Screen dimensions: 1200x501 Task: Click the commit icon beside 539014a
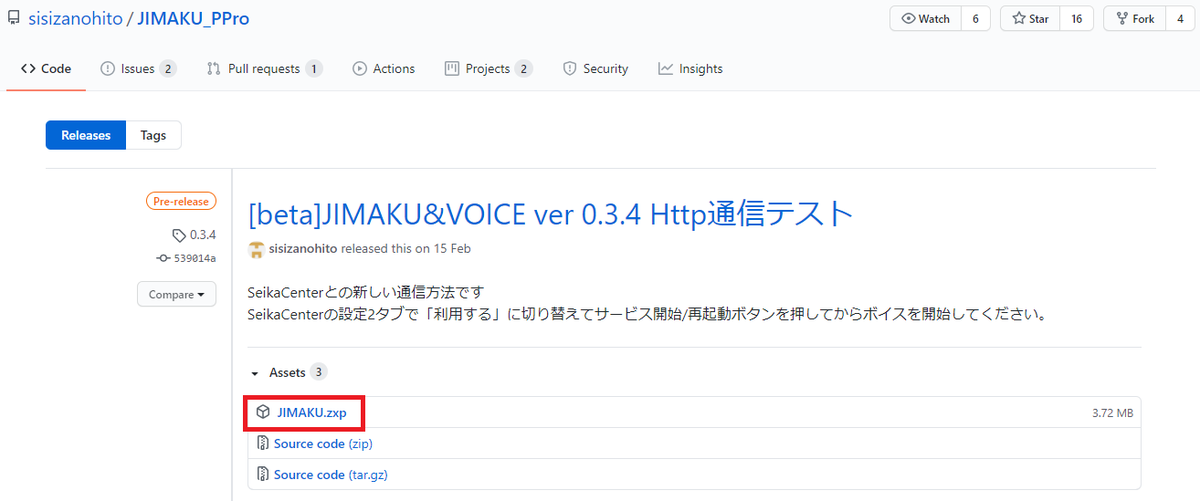(163, 258)
